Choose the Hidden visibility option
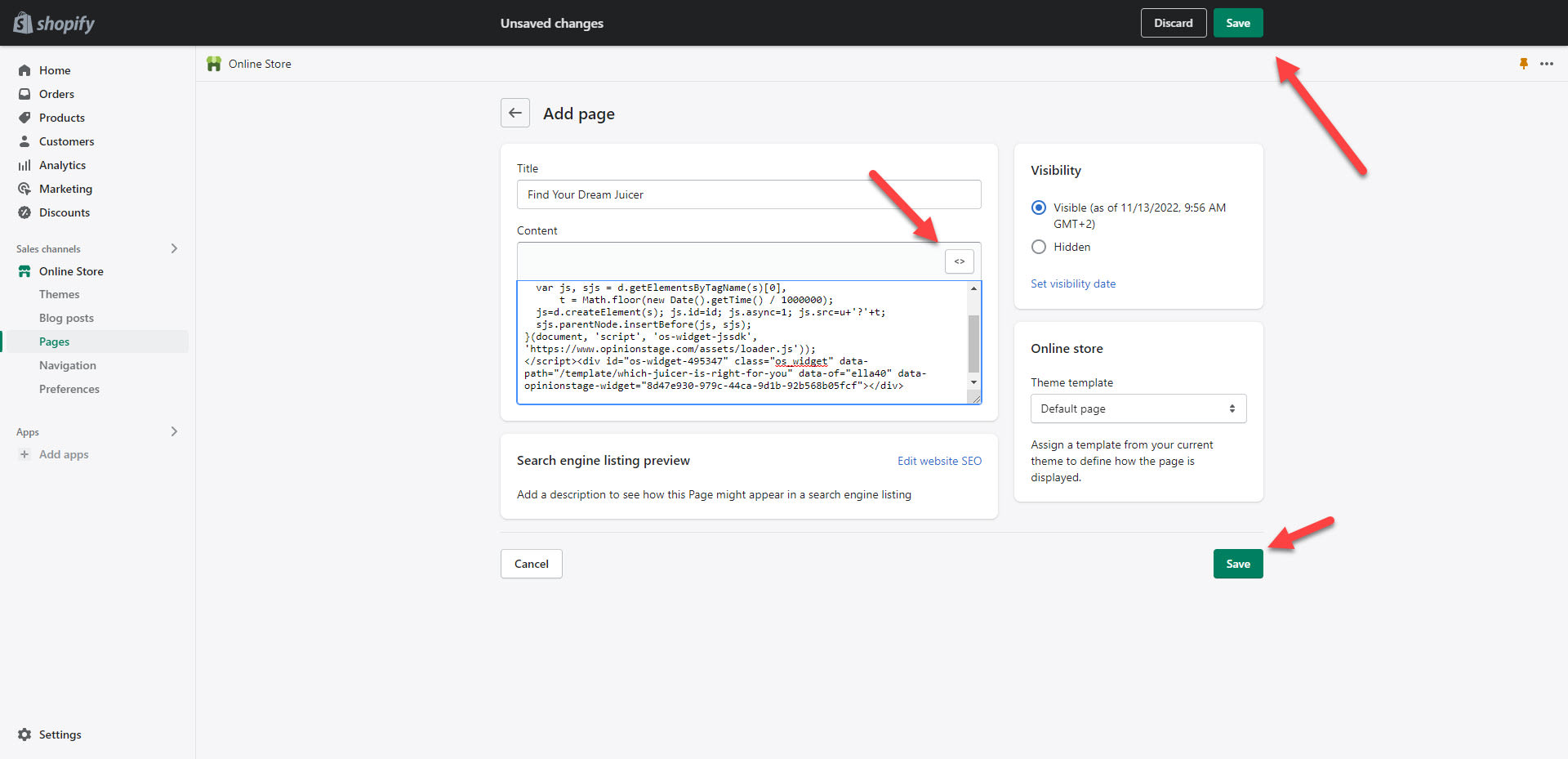The height and width of the screenshot is (759, 1568). 1038,247
